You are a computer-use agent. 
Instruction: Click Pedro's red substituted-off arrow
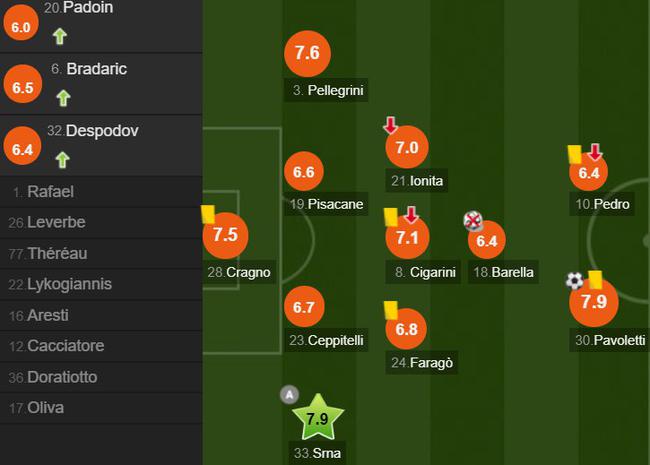click(x=595, y=152)
